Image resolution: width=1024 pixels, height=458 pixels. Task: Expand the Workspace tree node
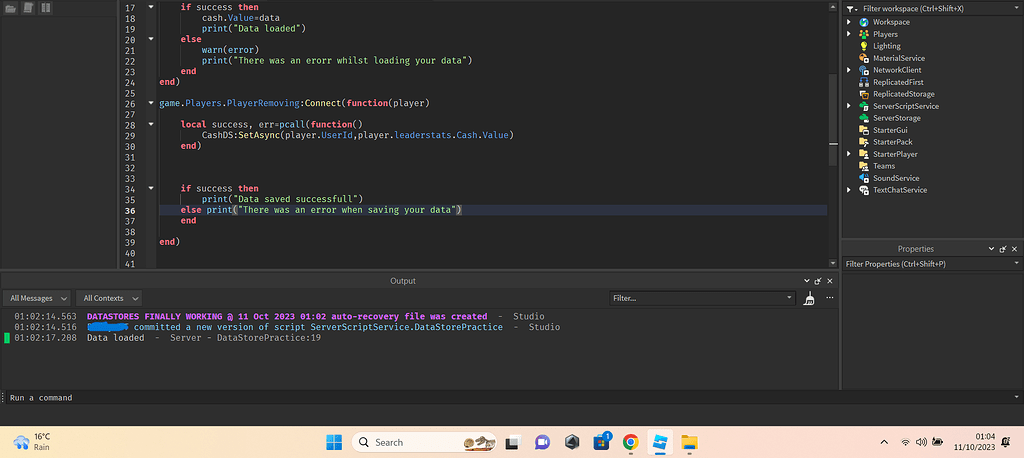tap(850, 22)
